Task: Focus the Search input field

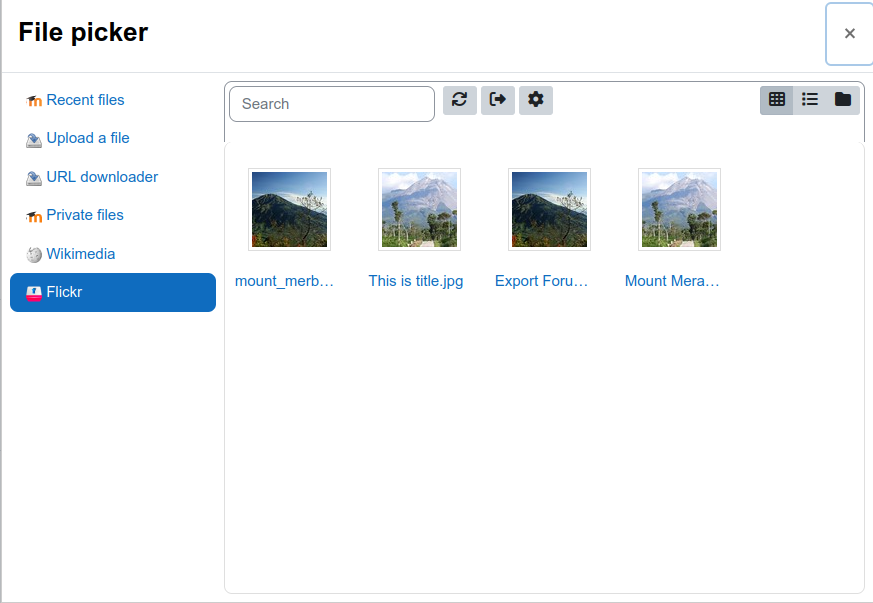Action: 332,104
